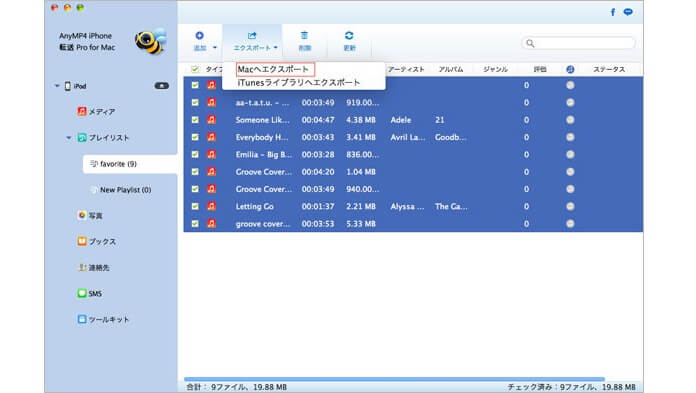Viewport: 696px width, 393px height.
Task: Click the search field
Action: (x=578, y=43)
